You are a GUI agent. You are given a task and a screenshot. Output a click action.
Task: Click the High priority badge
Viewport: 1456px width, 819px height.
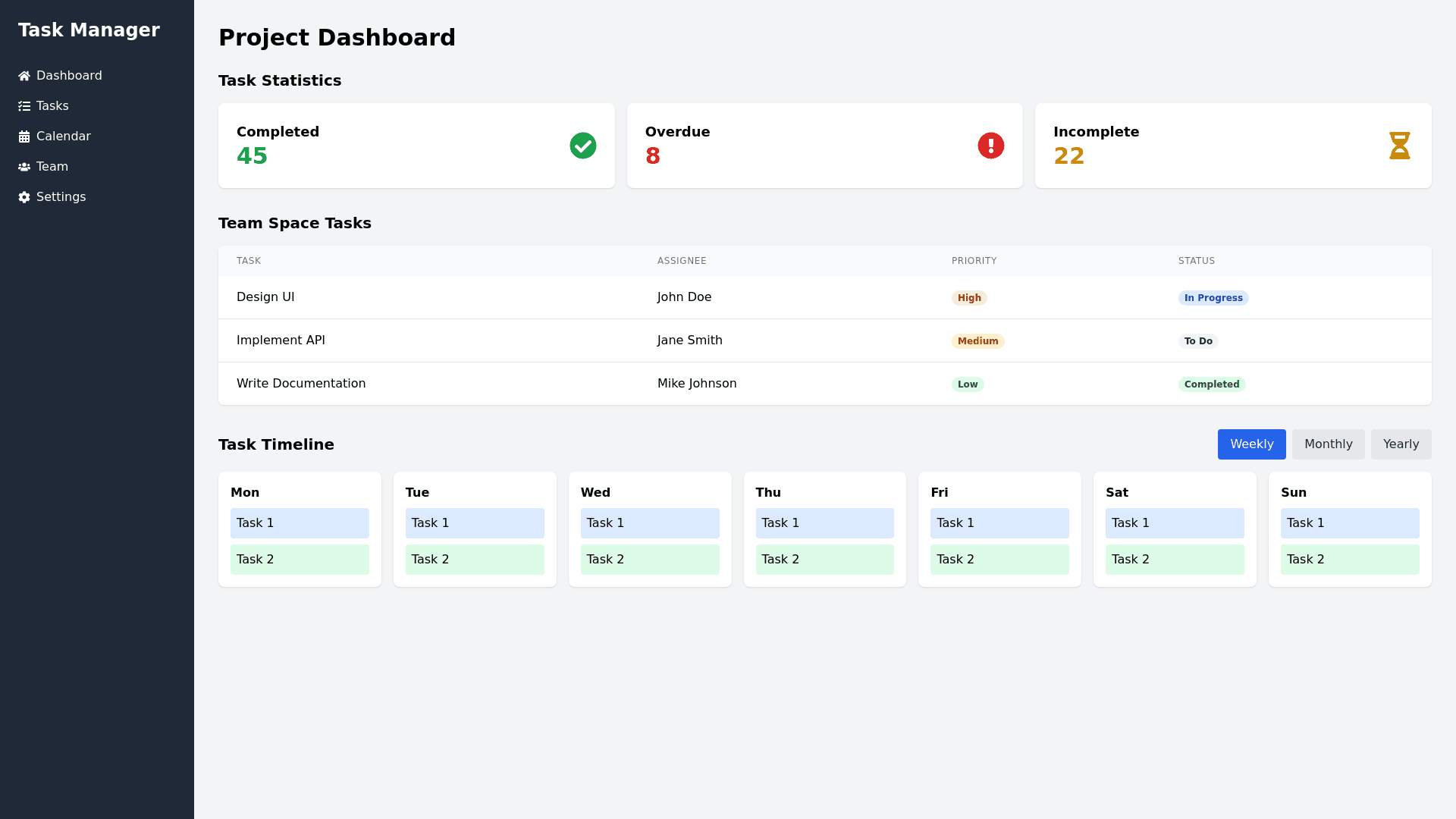point(968,298)
